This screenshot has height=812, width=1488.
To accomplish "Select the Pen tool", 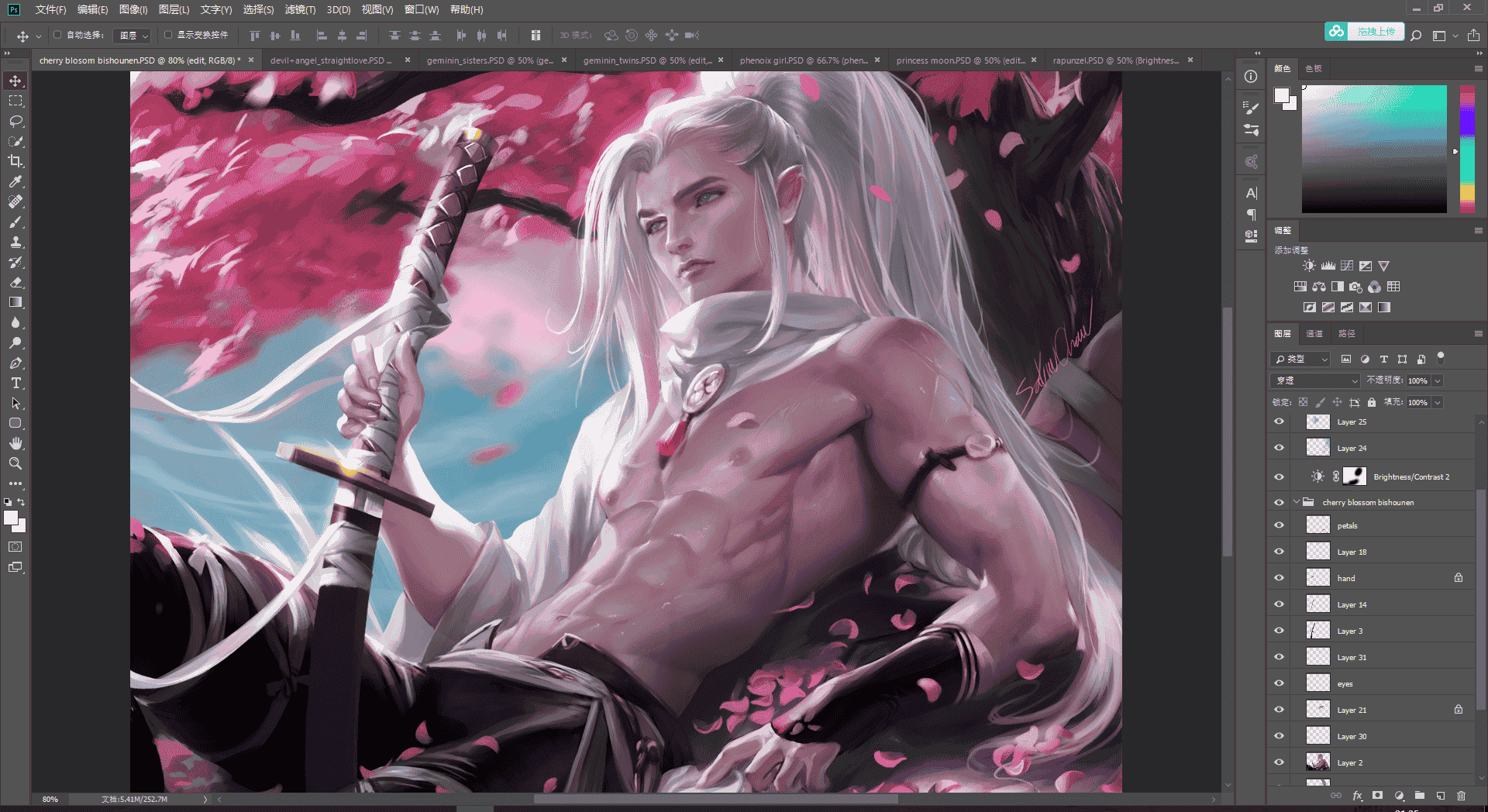I will click(15, 363).
